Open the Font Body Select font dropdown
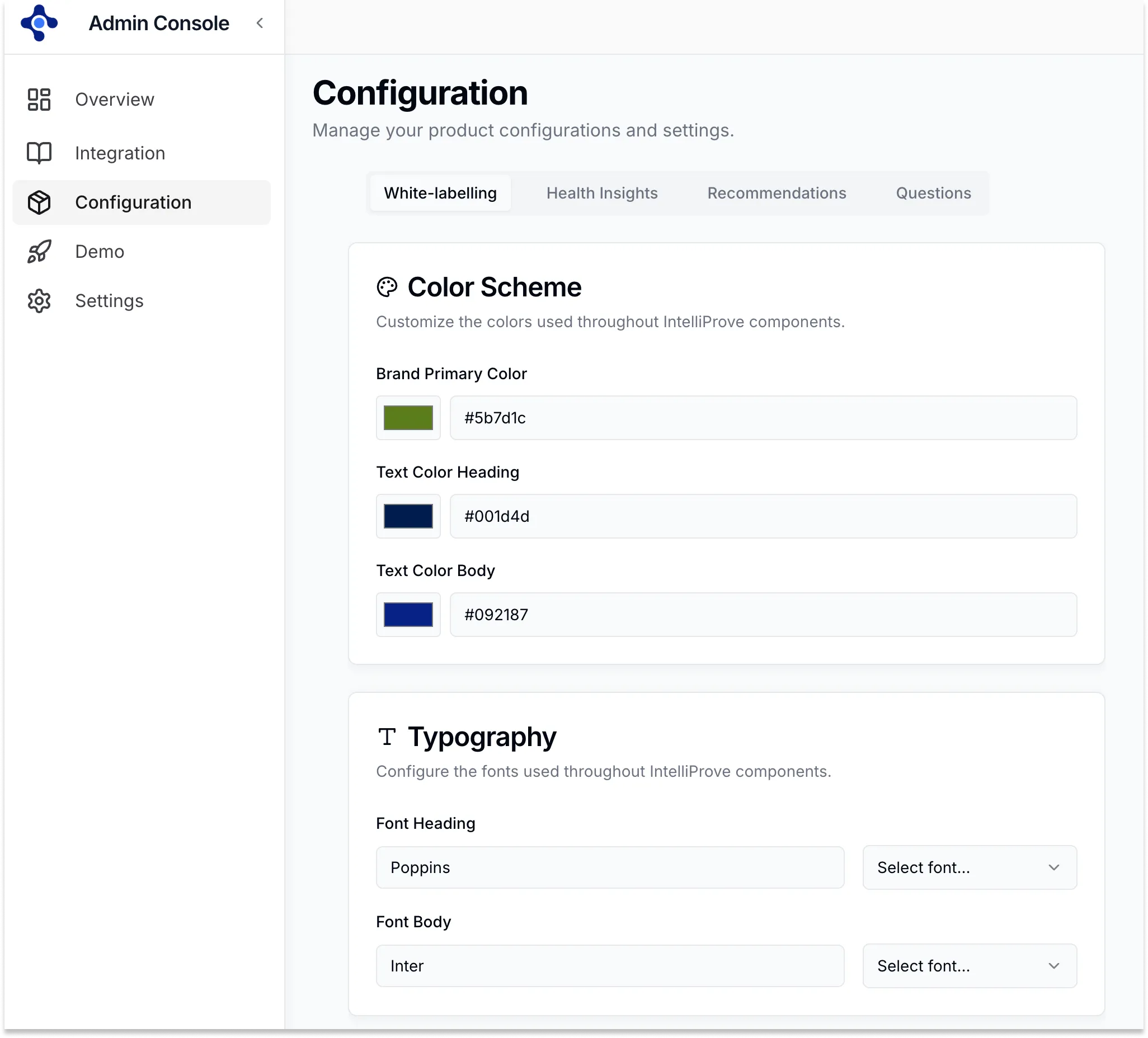Viewport: 1148px width, 1038px height. pos(969,966)
